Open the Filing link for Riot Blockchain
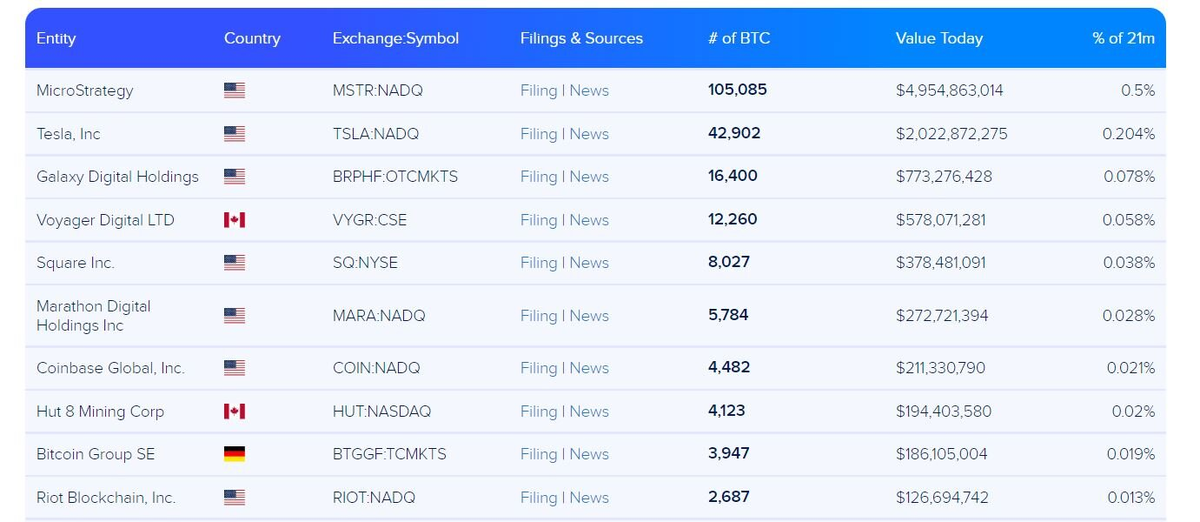This screenshot has width=1200, height=522. click(x=538, y=497)
